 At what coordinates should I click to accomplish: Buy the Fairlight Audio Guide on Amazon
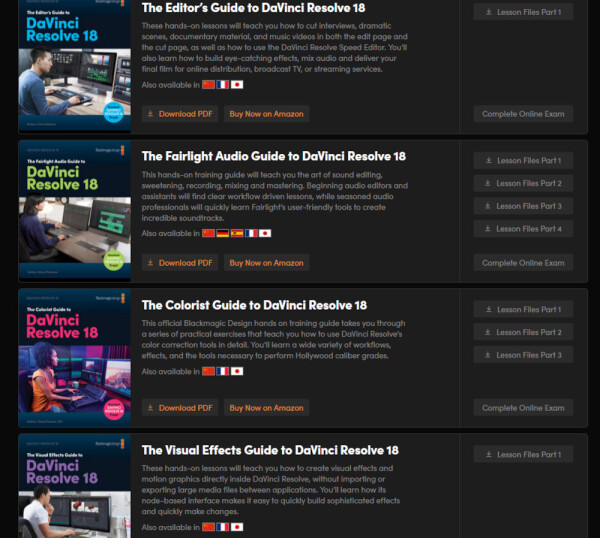click(266, 262)
